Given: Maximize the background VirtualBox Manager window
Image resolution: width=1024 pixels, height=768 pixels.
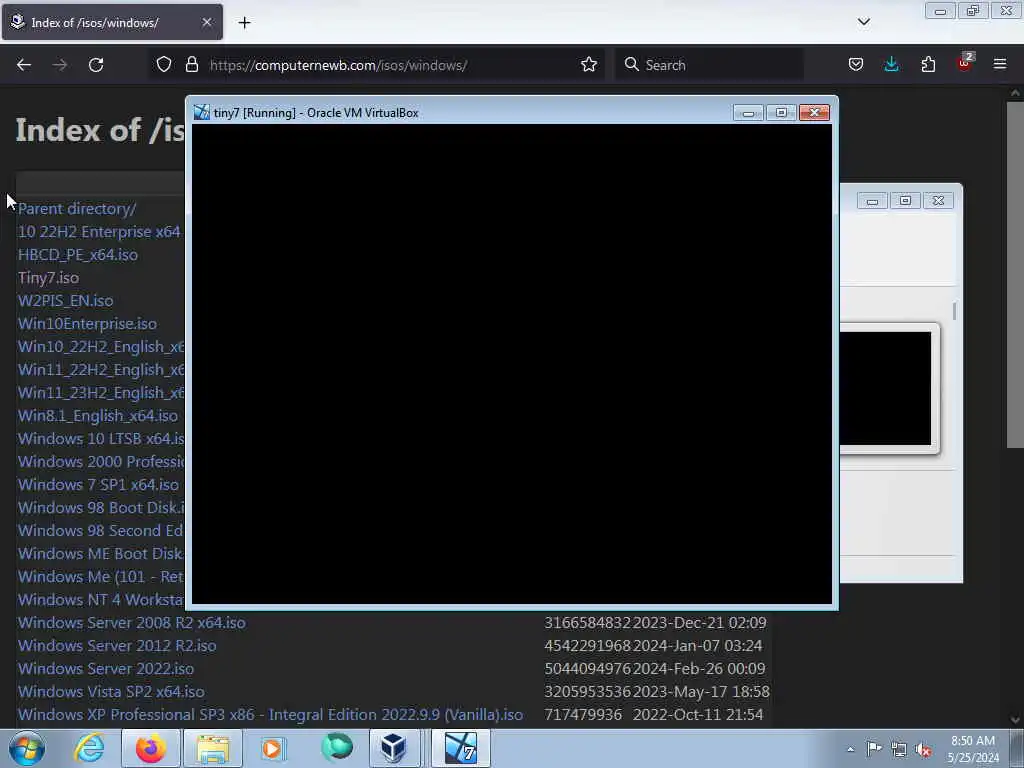Looking at the screenshot, I should coord(905,200).
